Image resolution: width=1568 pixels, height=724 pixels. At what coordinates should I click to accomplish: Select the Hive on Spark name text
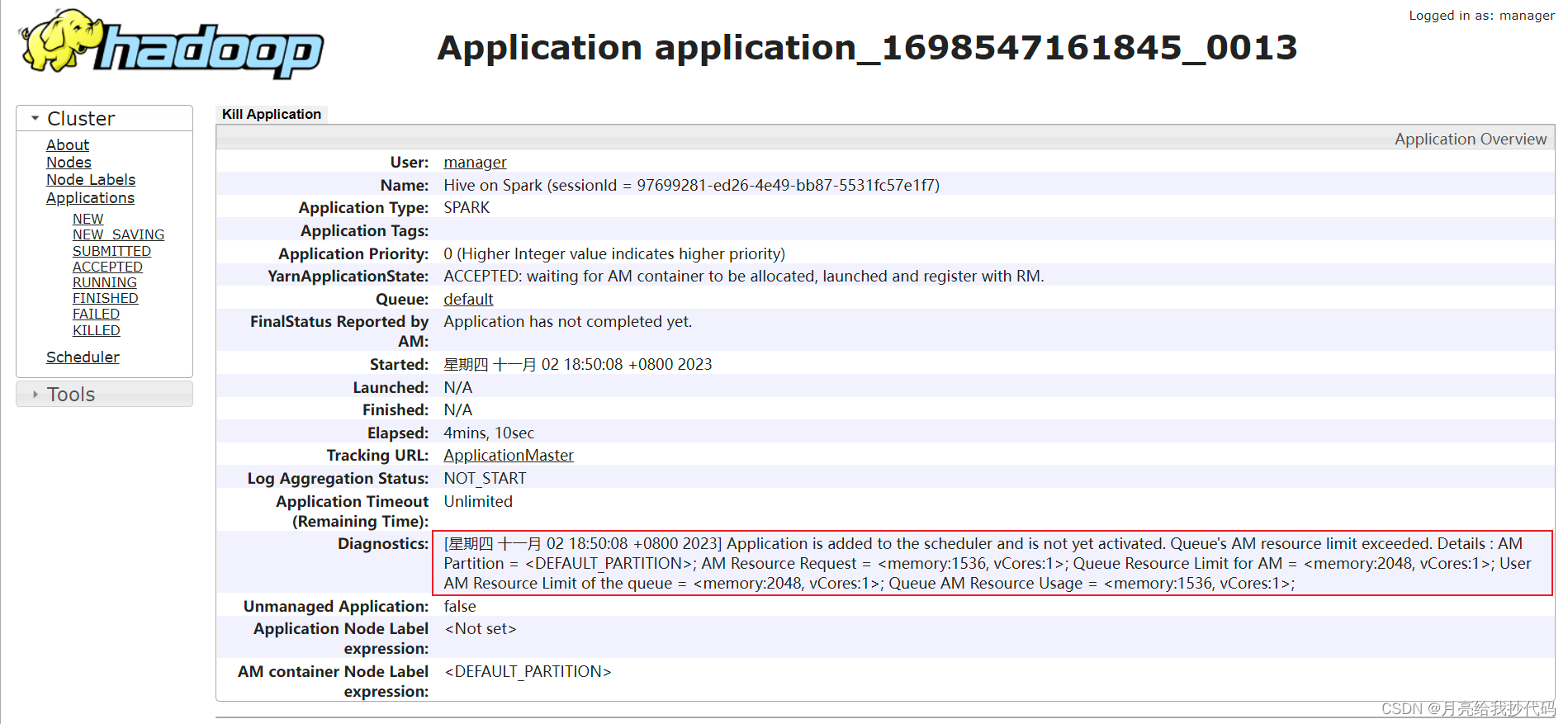pyautogui.click(x=691, y=186)
